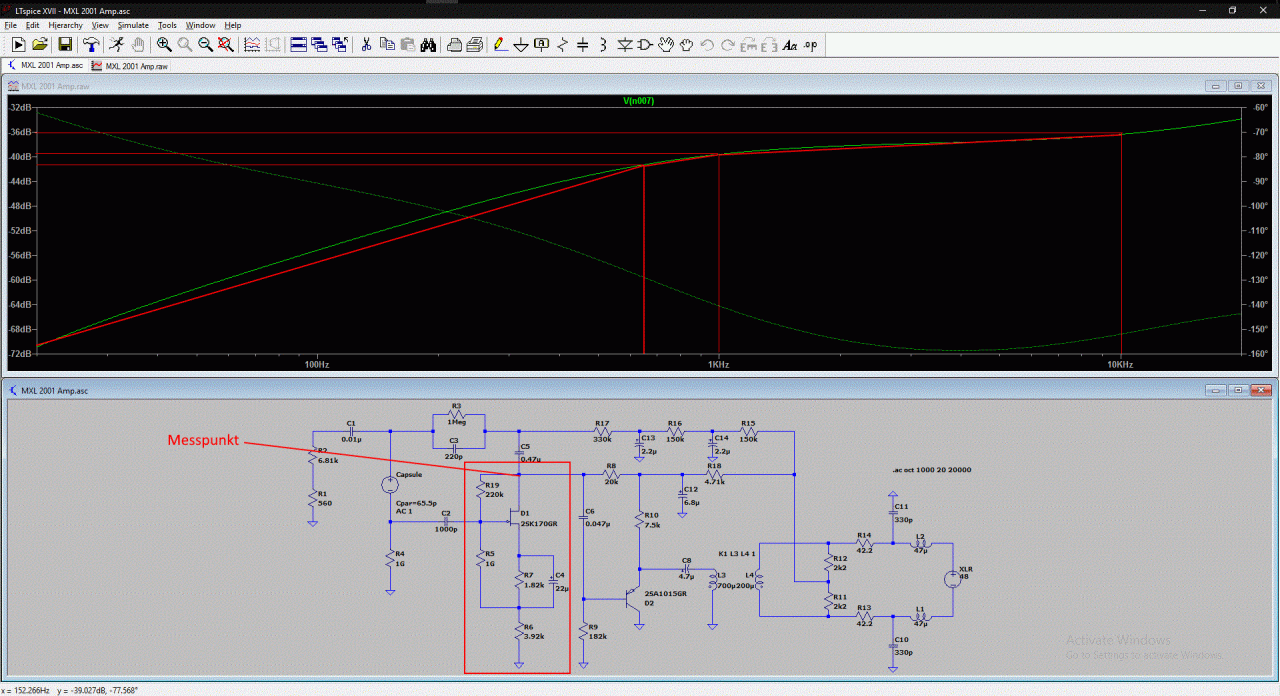The width and height of the screenshot is (1280, 696).
Task: Open the Component gate-symbol chooser
Action: [646, 45]
